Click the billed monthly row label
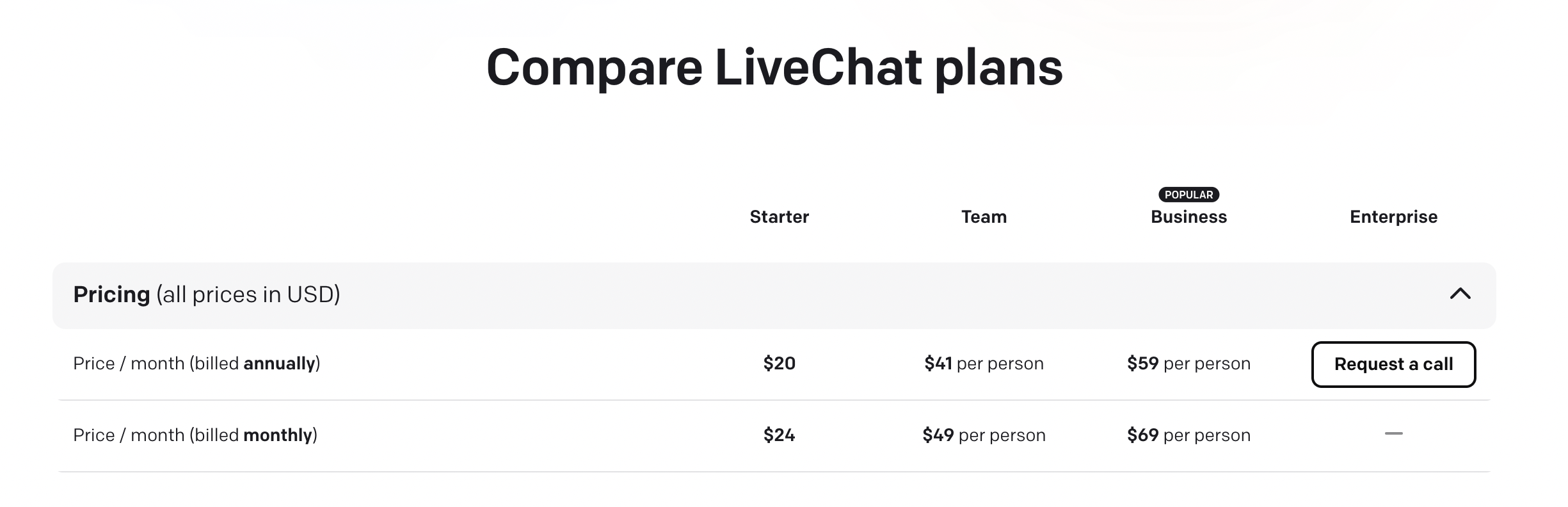Image resolution: width=1568 pixels, height=507 pixels. pyautogui.click(x=195, y=435)
